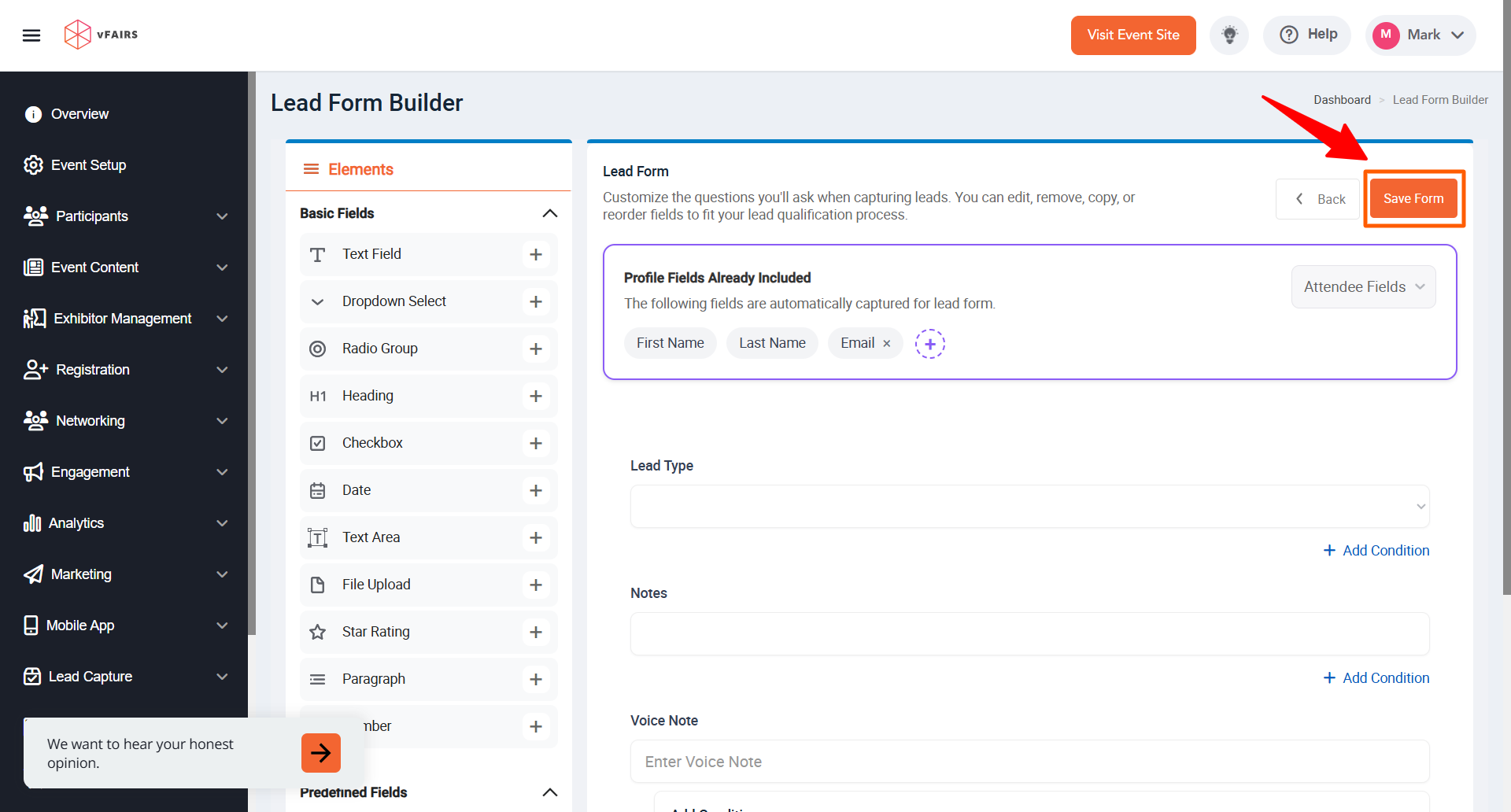The image size is (1511, 812).
Task: Click the Save Form button
Action: point(1413,199)
